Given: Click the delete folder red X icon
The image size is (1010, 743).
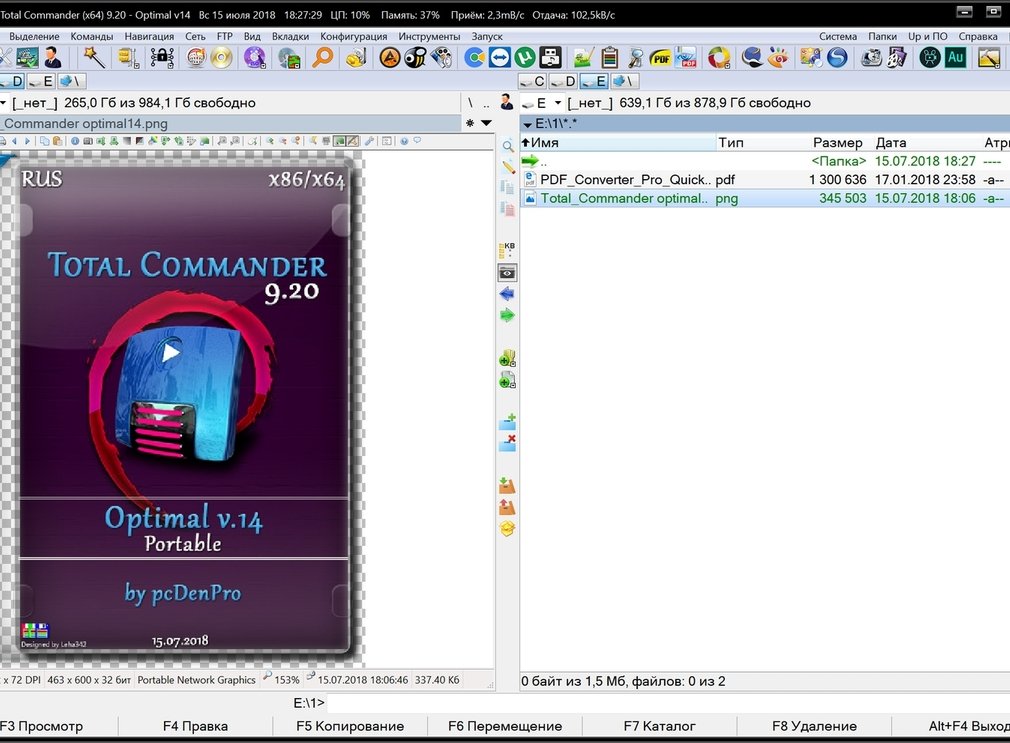Looking at the screenshot, I should (x=508, y=443).
